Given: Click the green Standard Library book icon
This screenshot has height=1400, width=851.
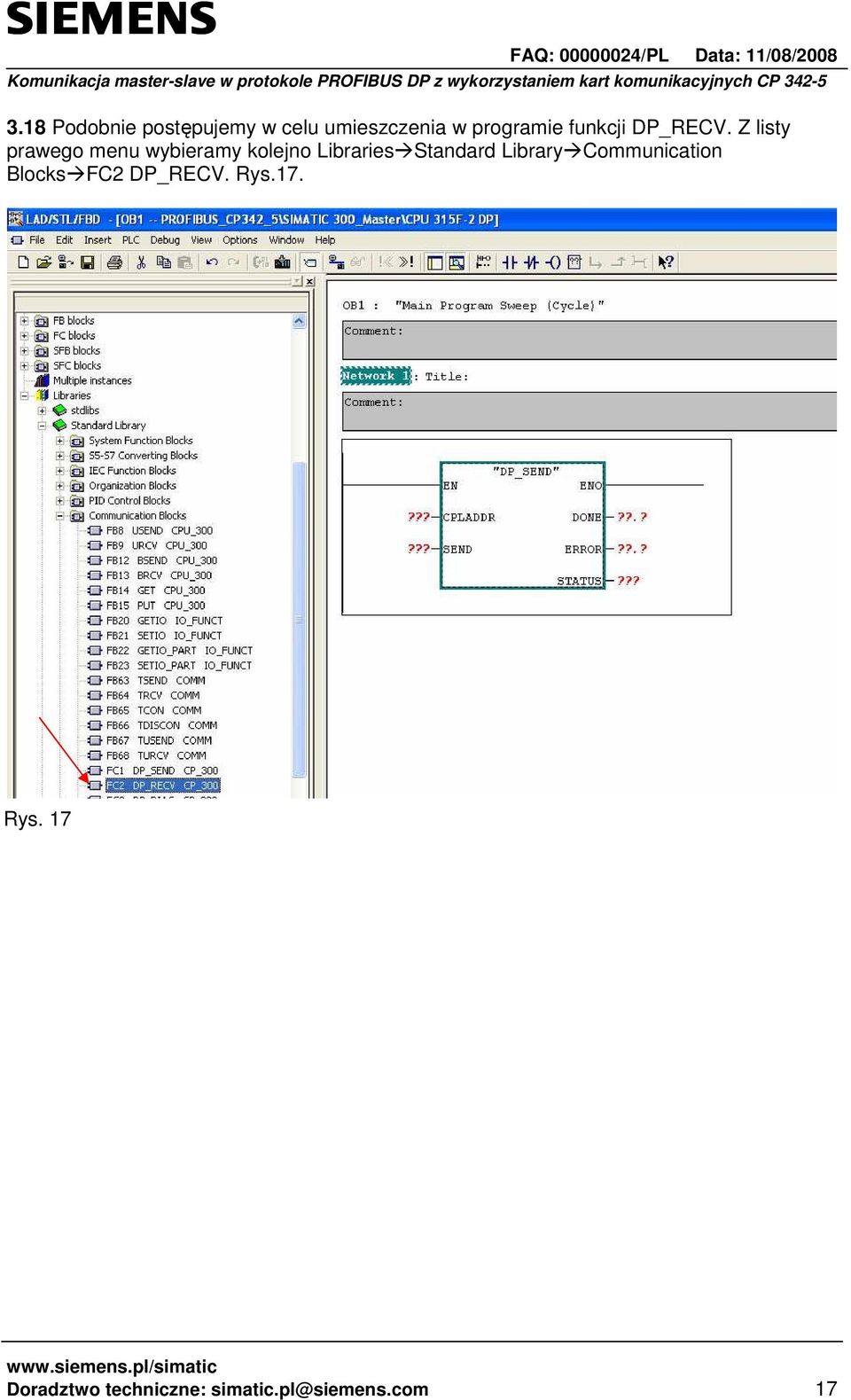Looking at the screenshot, I should (59, 426).
